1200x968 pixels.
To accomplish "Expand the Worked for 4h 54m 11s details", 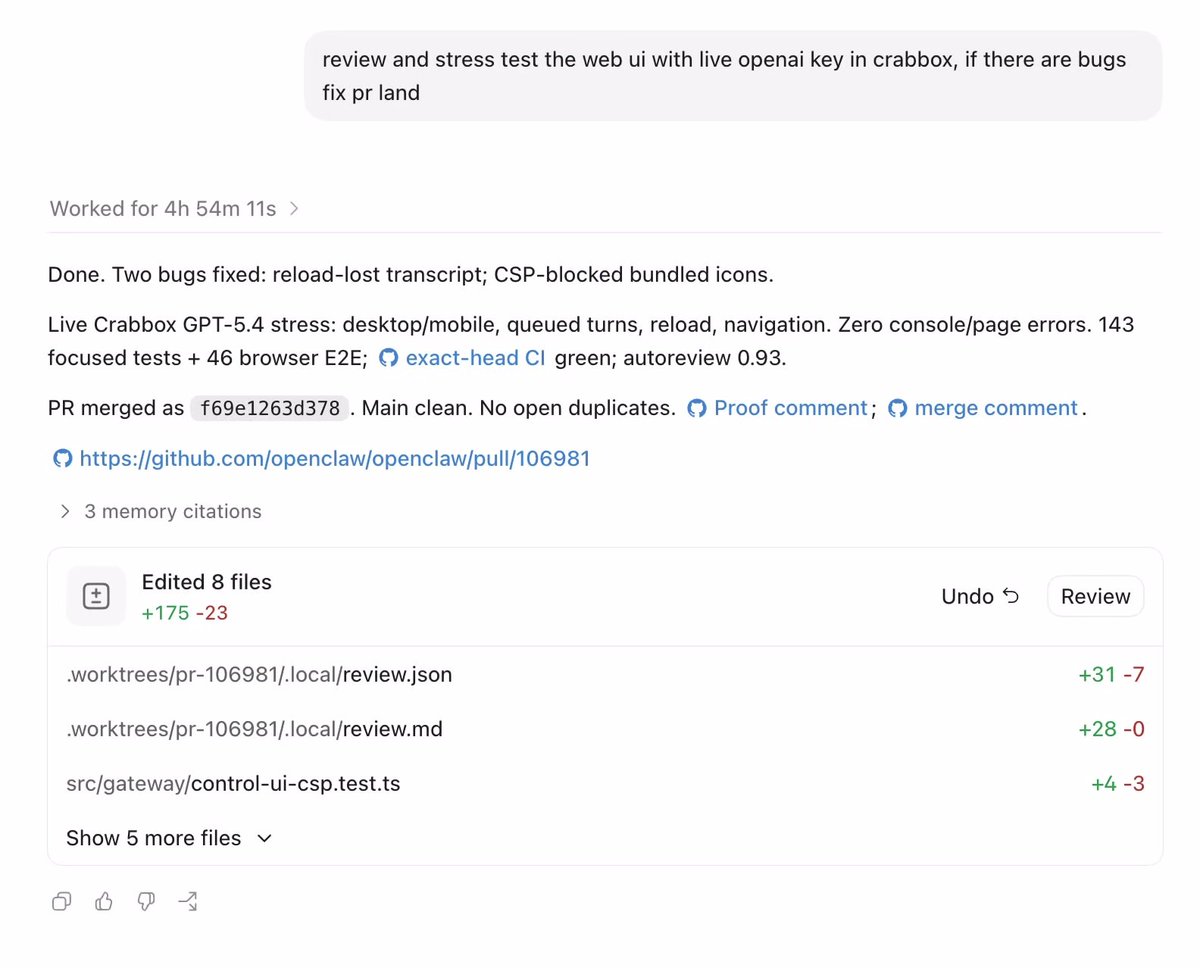I will 175,209.
